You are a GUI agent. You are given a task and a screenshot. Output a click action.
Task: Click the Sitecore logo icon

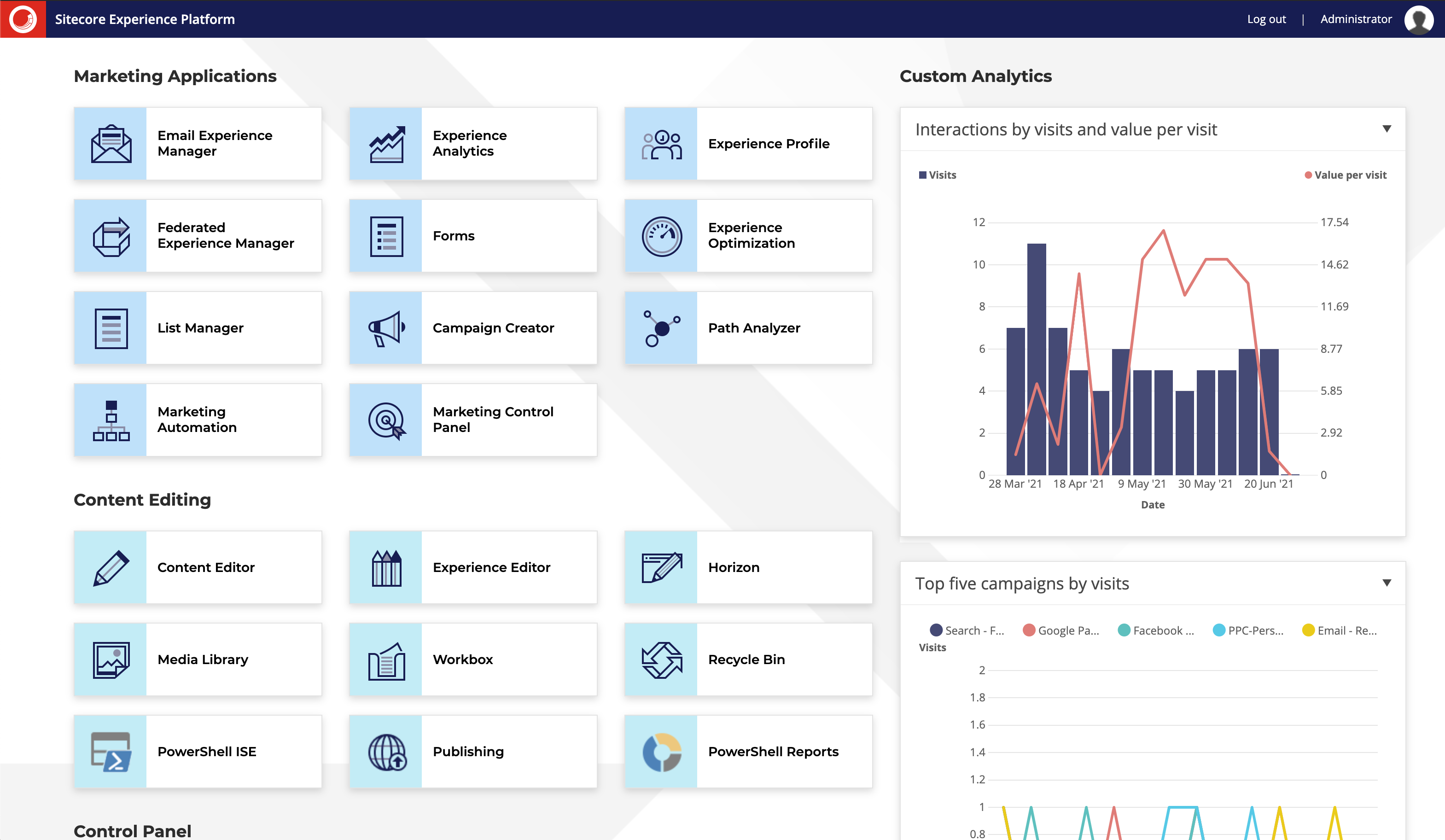[x=23, y=19]
